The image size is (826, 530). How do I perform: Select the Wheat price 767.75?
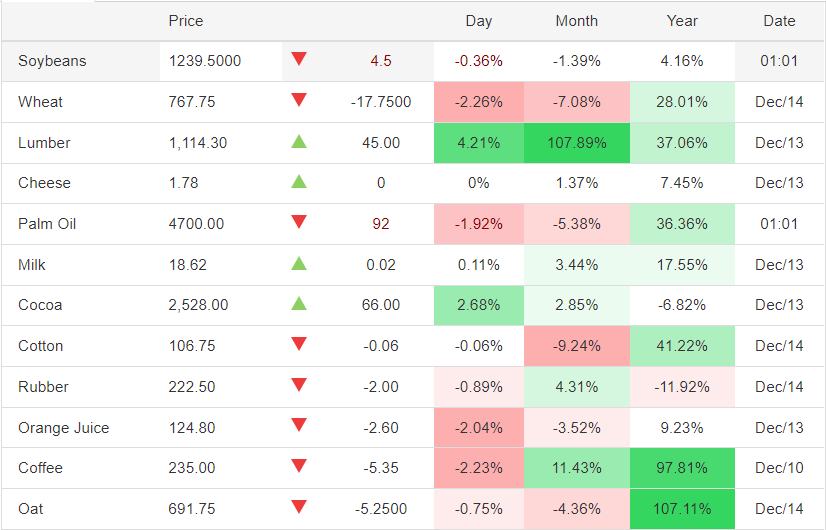pyautogui.click(x=192, y=102)
